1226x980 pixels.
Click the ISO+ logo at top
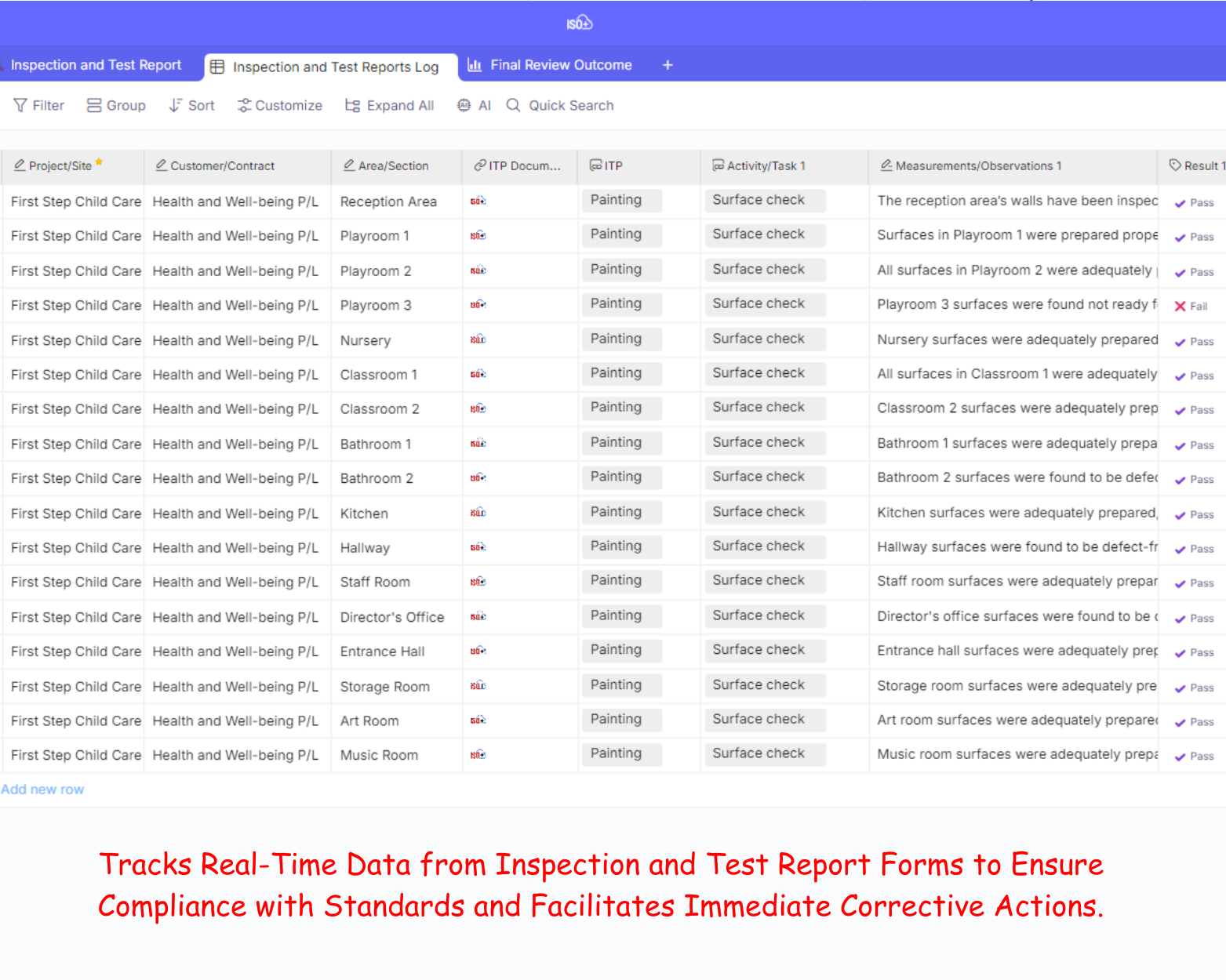580,24
